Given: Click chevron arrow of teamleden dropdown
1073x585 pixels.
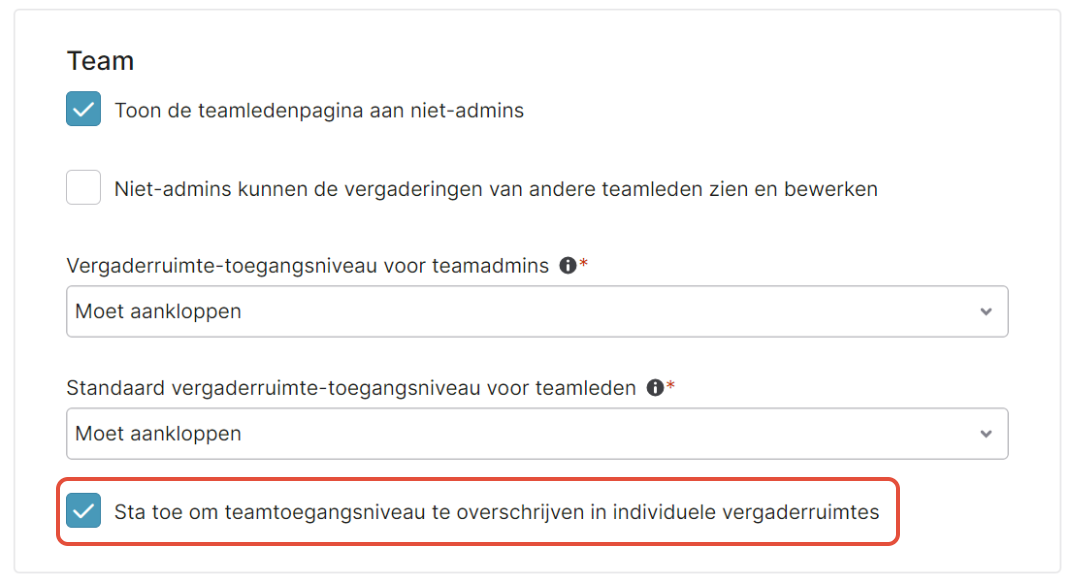Looking at the screenshot, I should click(x=985, y=434).
